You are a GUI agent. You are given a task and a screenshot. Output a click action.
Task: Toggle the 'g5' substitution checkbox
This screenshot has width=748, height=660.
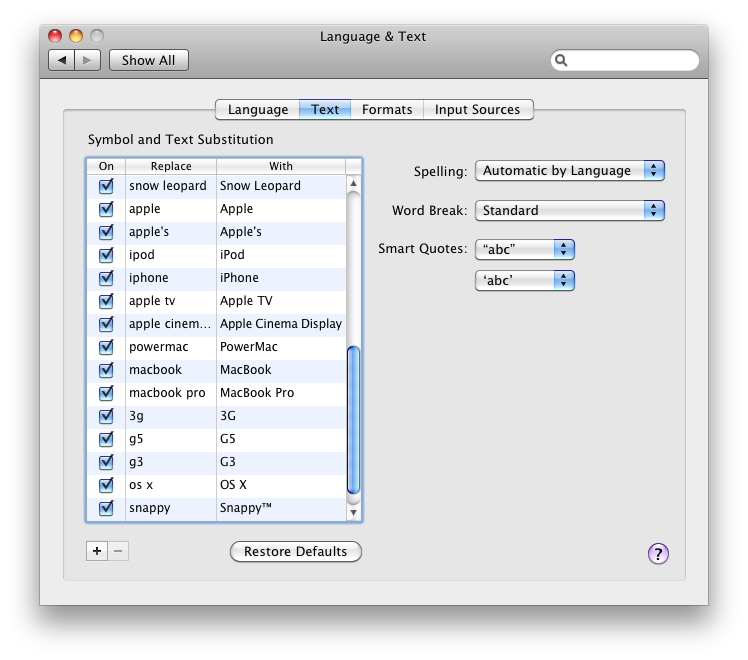click(106, 439)
